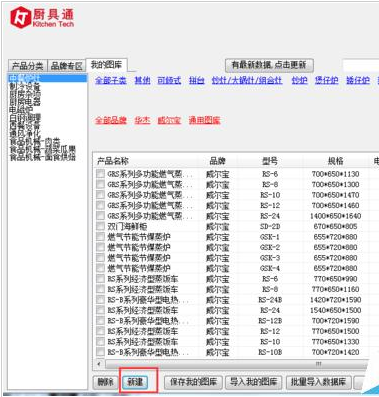The image size is (379, 397).
Task: Open the 可倾式 subcategory link
Action: point(169,80)
